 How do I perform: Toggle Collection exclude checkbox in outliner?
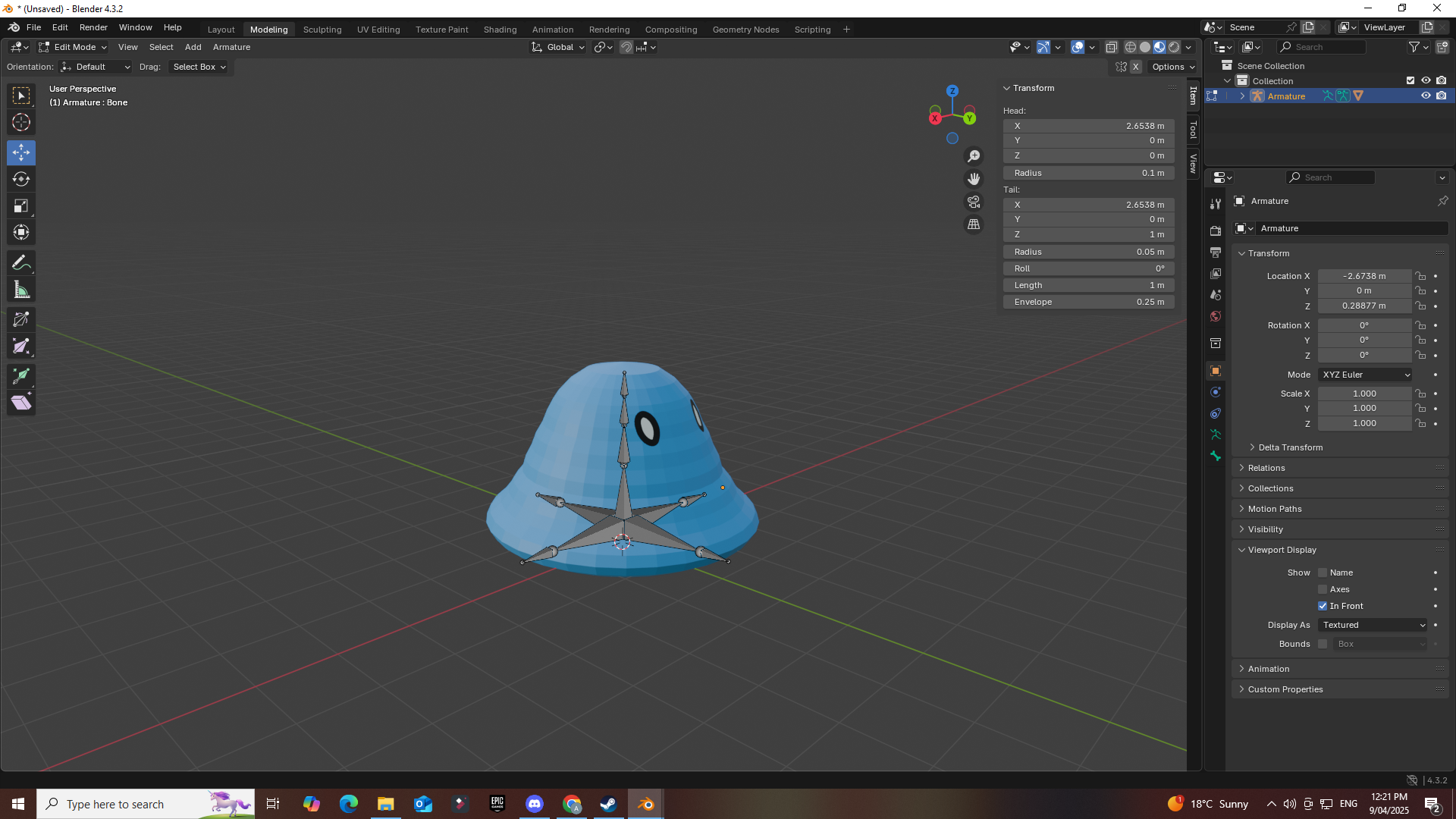tap(1410, 80)
